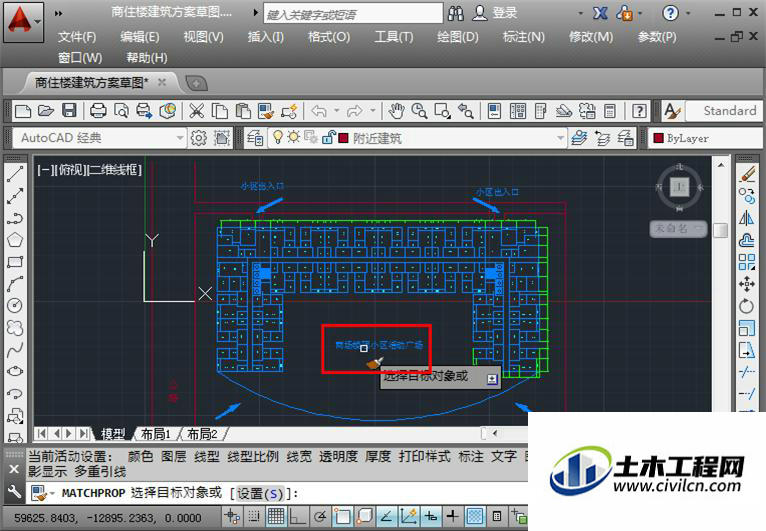Select the Mirror modify tool
The image size is (766, 531).
pos(747,218)
